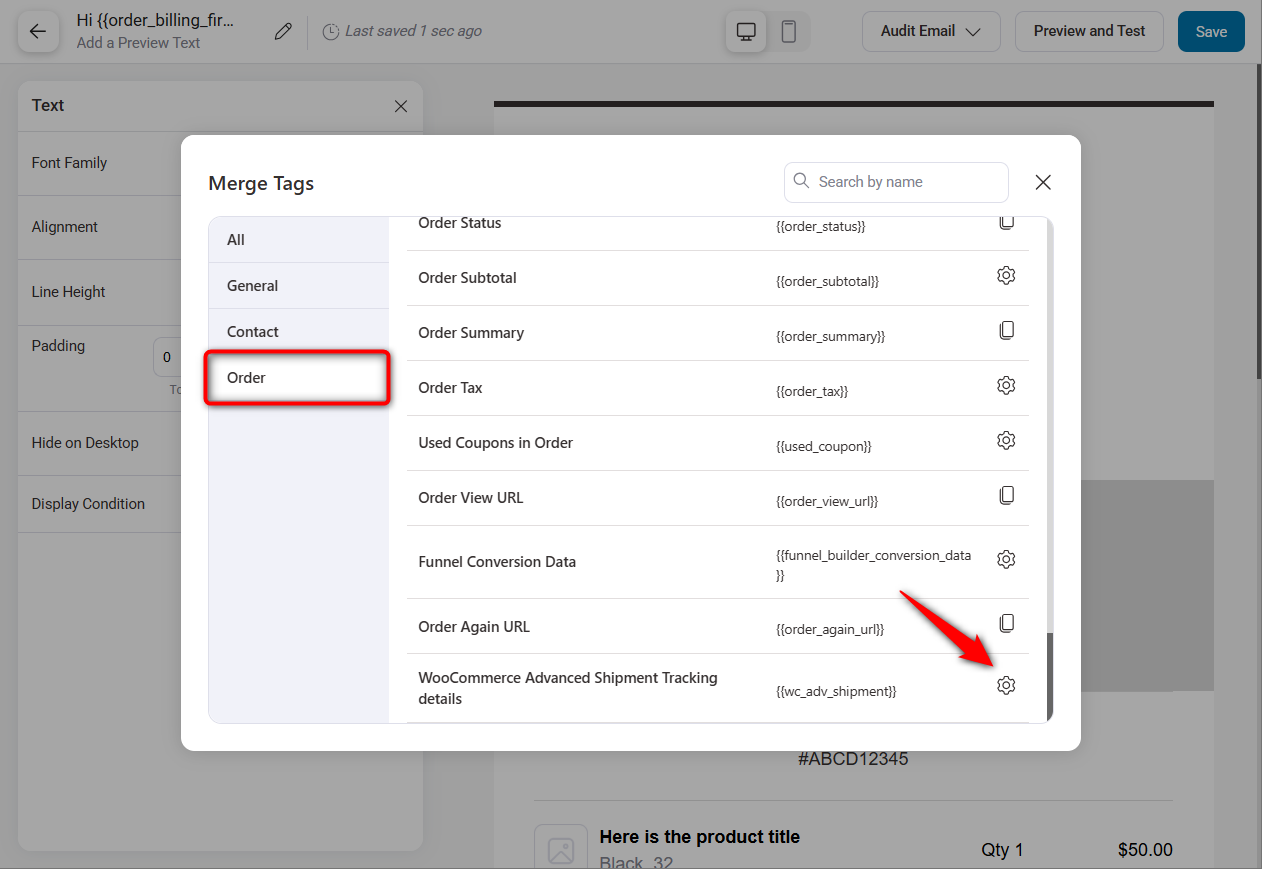Click the Padding value input field
Screen dimensions: 1262x869
click(x=167, y=357)
